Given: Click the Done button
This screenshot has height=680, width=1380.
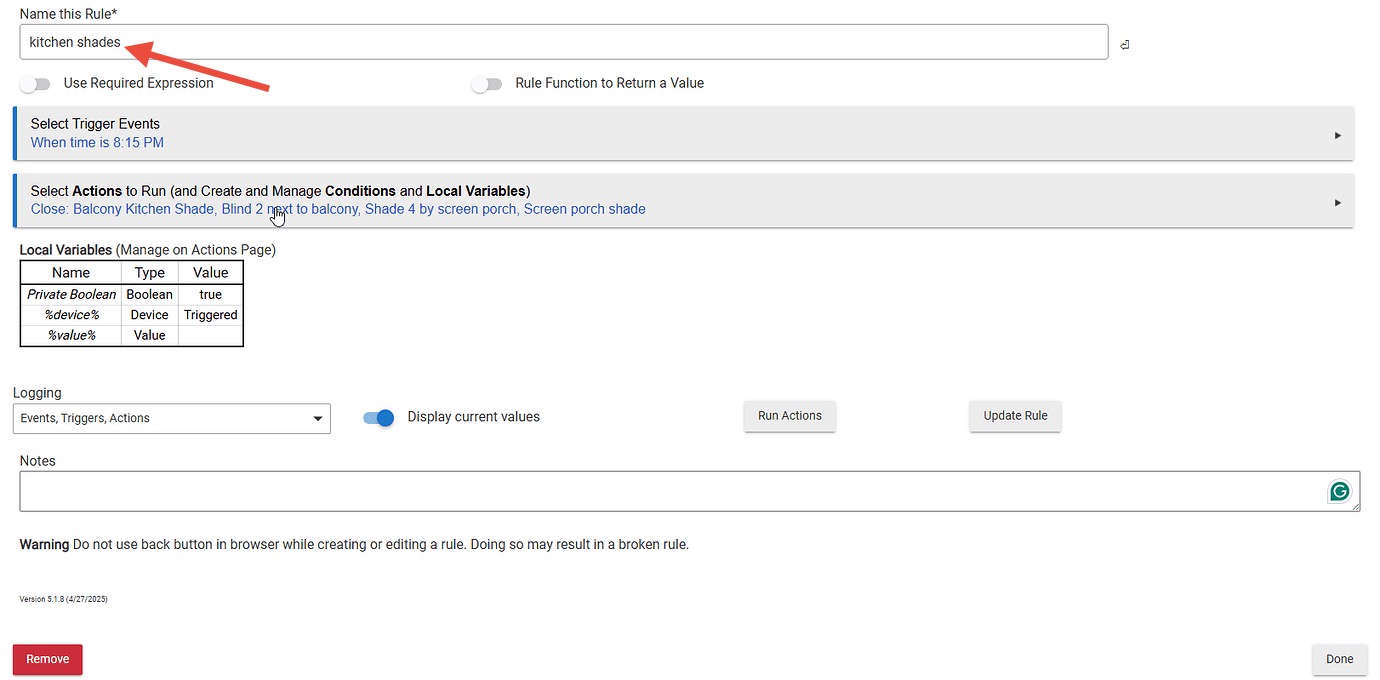Looking at the screenshot, I should tap(1339, 659).
